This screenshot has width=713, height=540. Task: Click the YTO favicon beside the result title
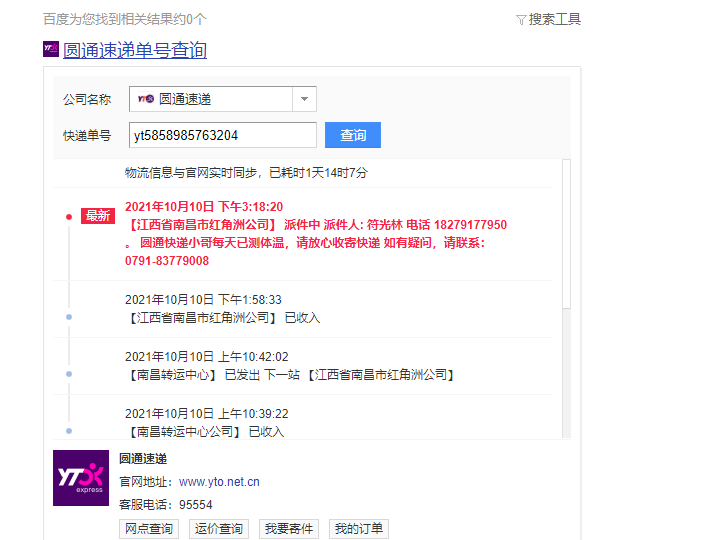(51, 49)
